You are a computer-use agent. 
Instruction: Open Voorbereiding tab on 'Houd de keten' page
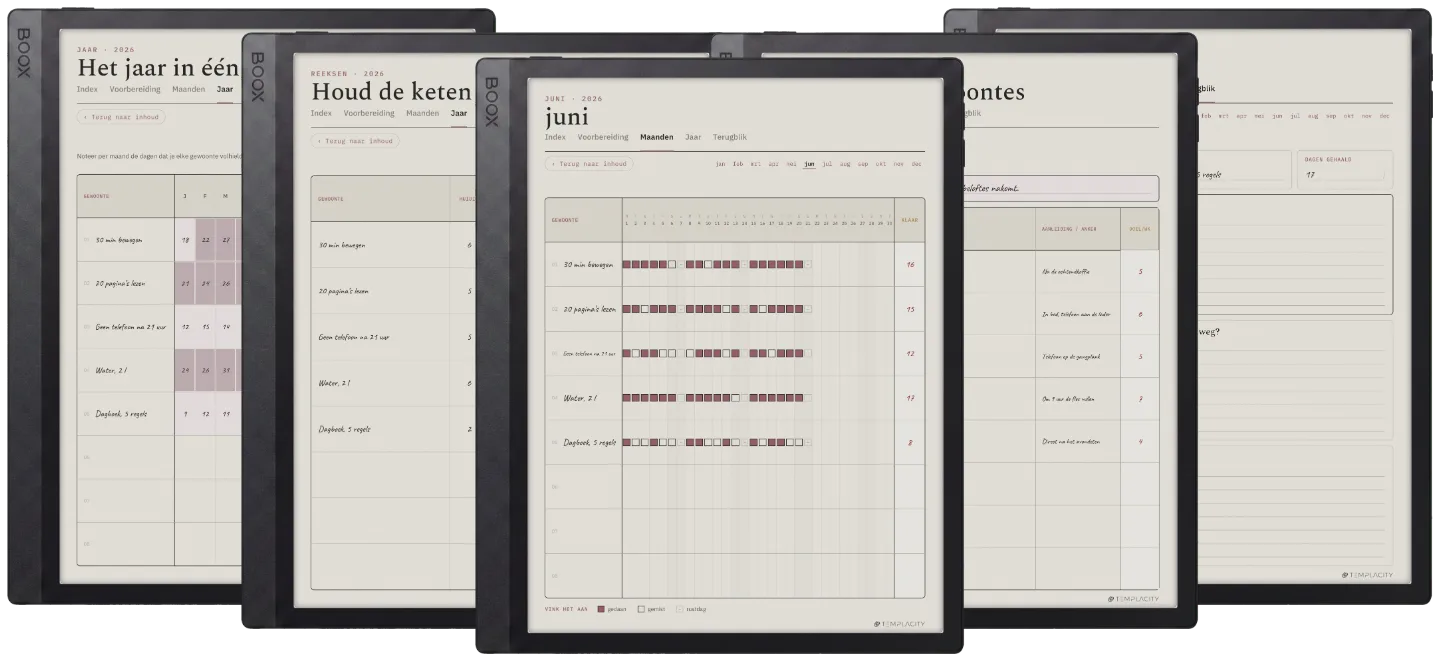pos(369,113)
